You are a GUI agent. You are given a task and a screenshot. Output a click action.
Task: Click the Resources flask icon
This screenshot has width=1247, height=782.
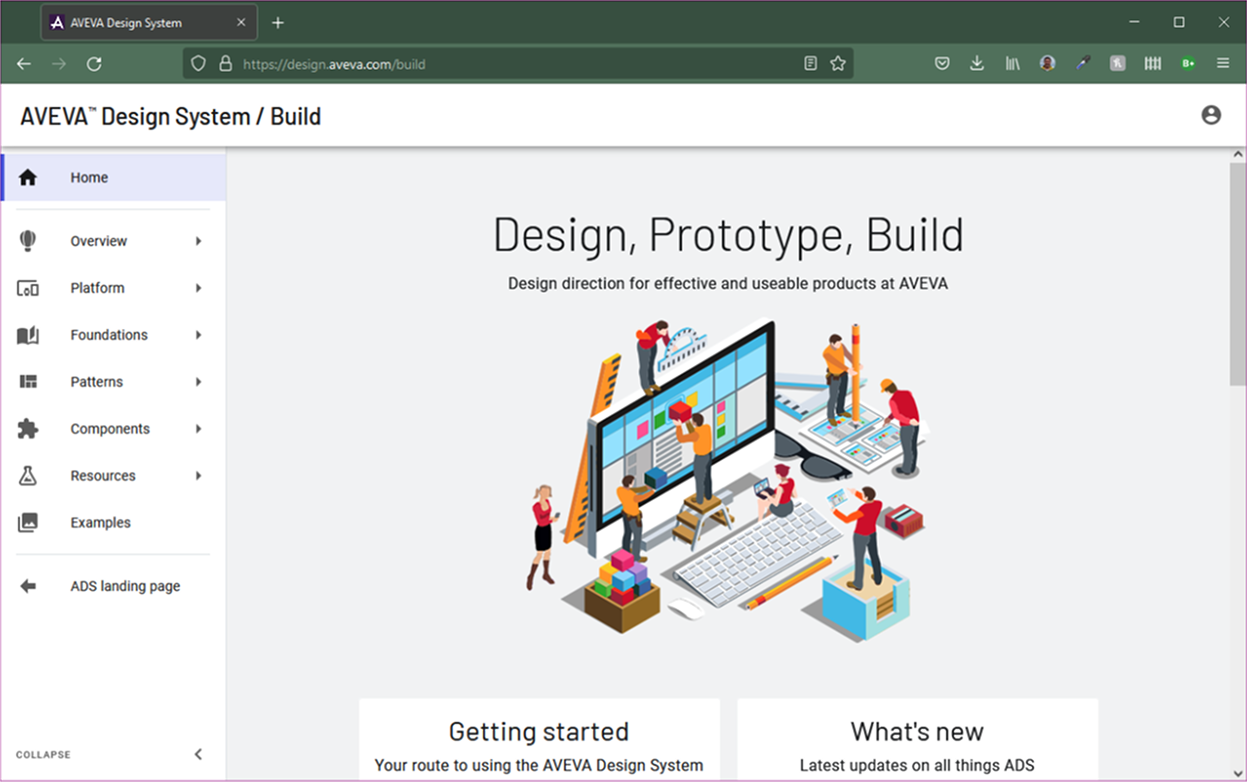pos(28,476)
